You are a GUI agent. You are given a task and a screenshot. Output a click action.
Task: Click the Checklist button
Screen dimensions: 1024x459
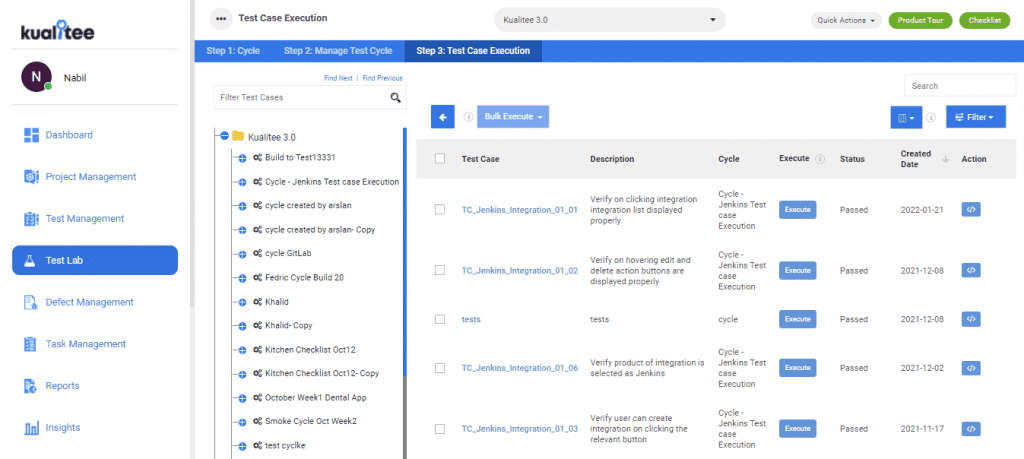(x=984, y=20)
